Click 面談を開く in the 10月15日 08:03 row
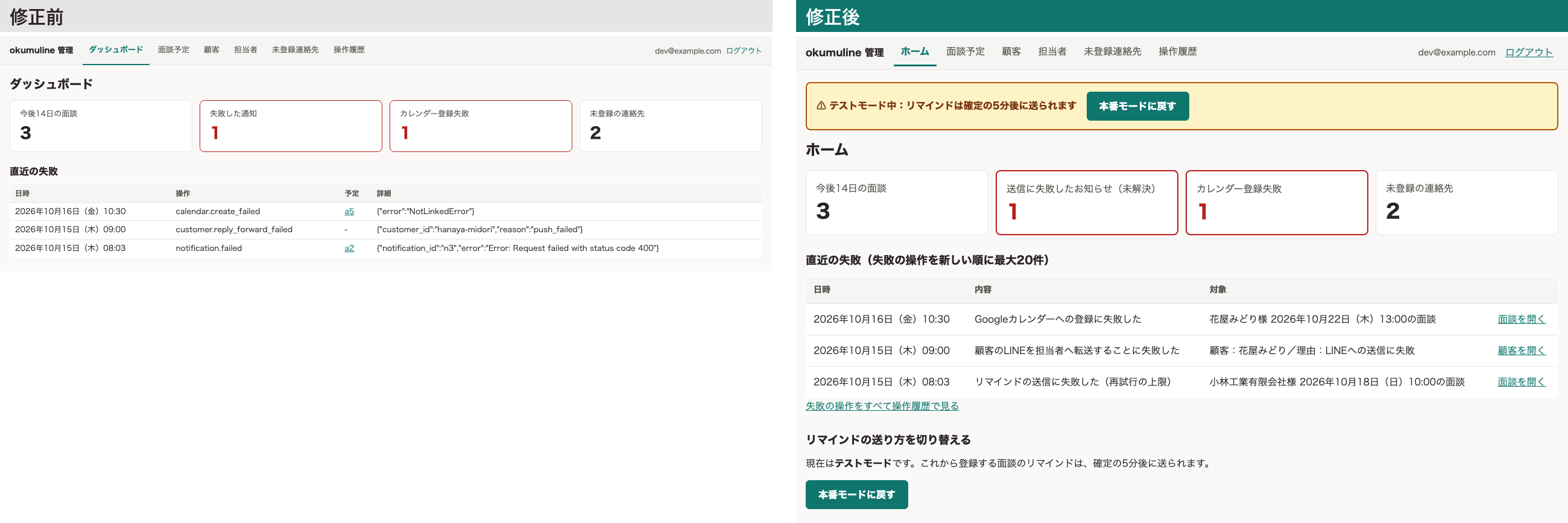Viewport: 1568px width, 523px height. coord(1521,382)
